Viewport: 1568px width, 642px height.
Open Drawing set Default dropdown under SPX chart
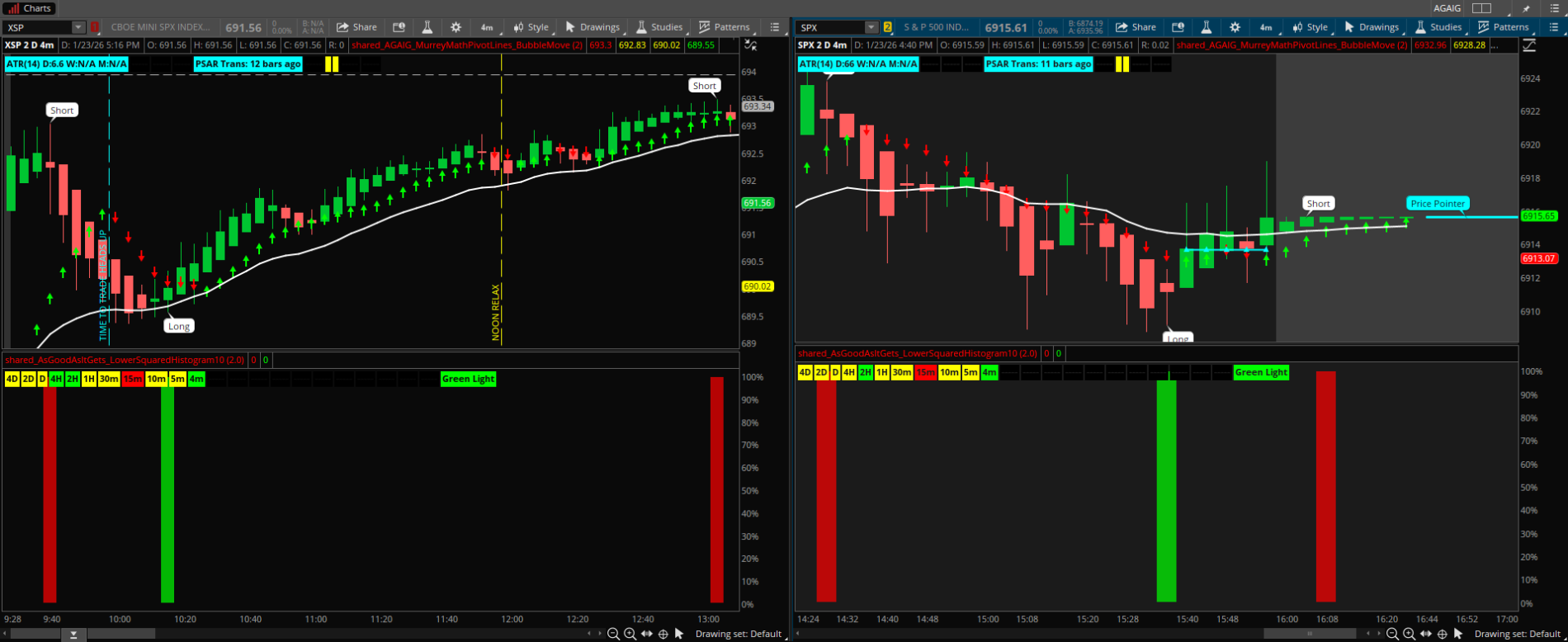point(1517,634)
